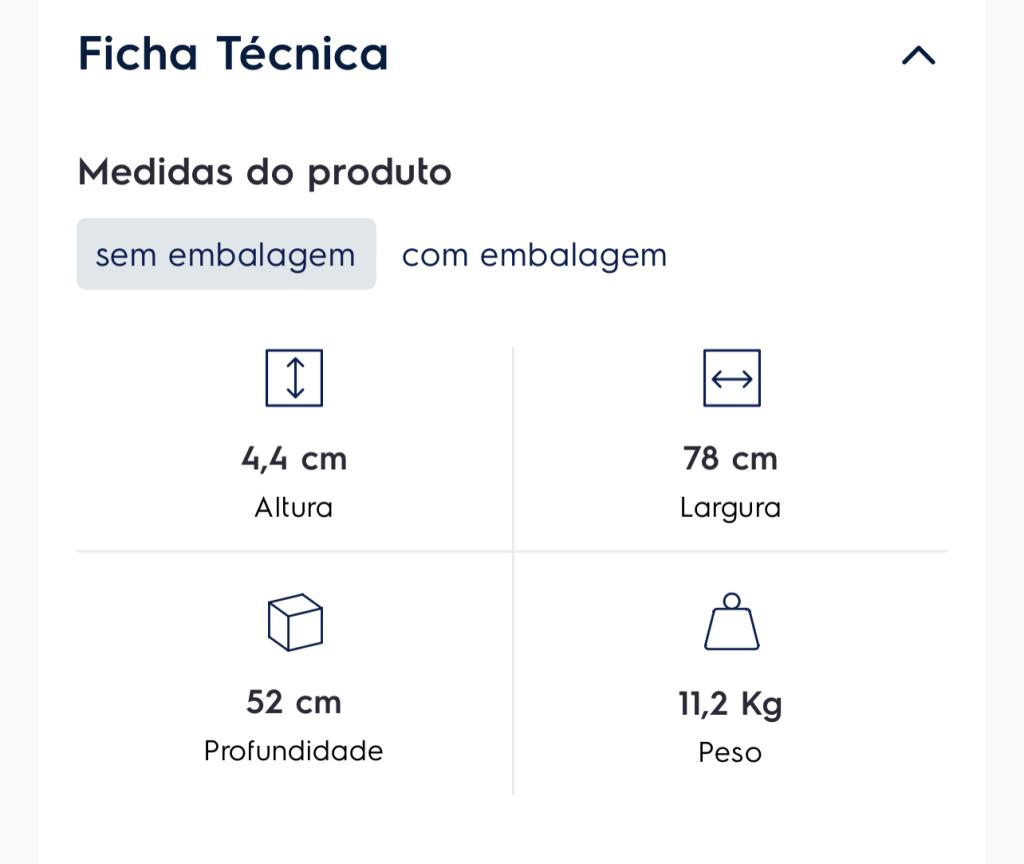This screenshot has width=1024, height=864.
Task: Click the Profundidade label
Action: coord(294,751)
